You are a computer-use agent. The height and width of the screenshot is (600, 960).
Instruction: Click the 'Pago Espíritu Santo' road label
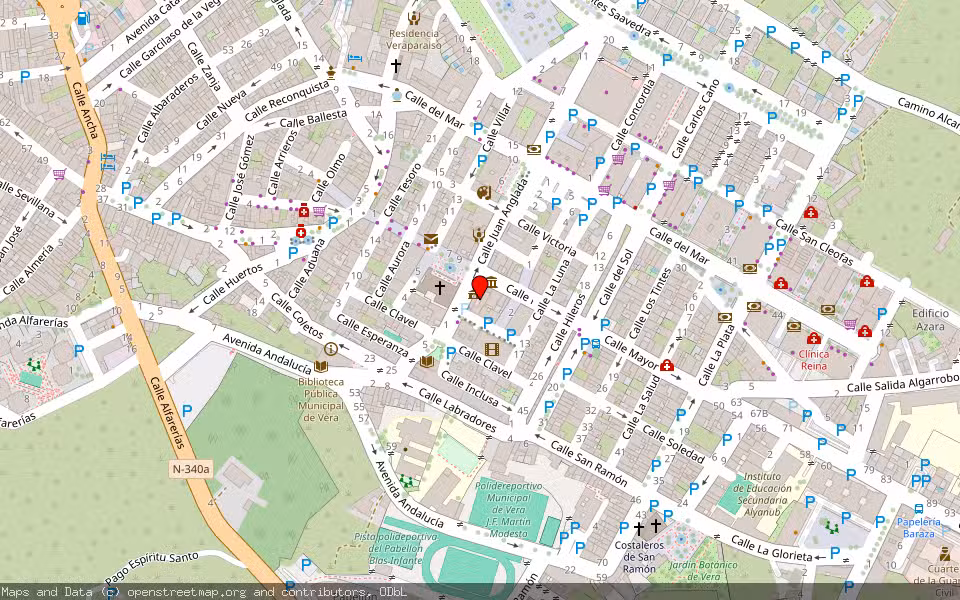point(151,568)
